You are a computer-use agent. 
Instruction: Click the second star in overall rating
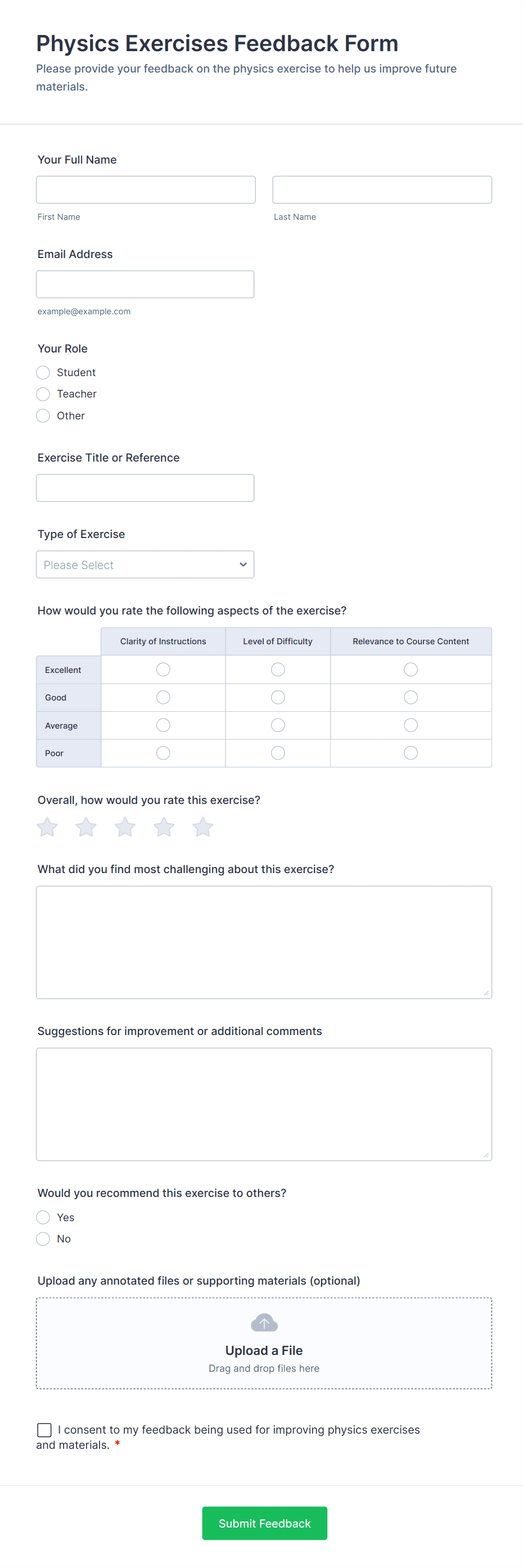[85, 826]
